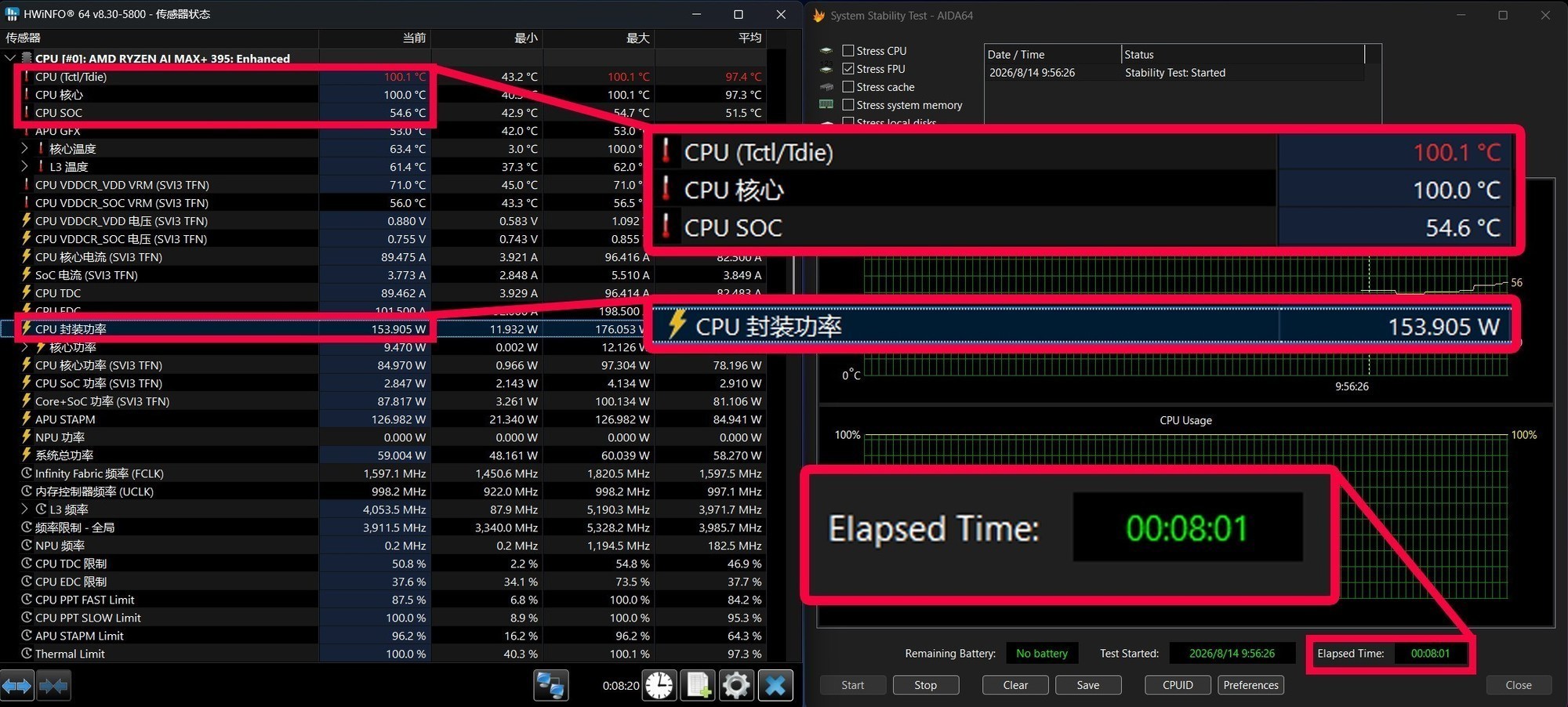Click the CPU chip icon beside AMD RYZEN header
The image size is (1568, 707).
click(27, 58)
